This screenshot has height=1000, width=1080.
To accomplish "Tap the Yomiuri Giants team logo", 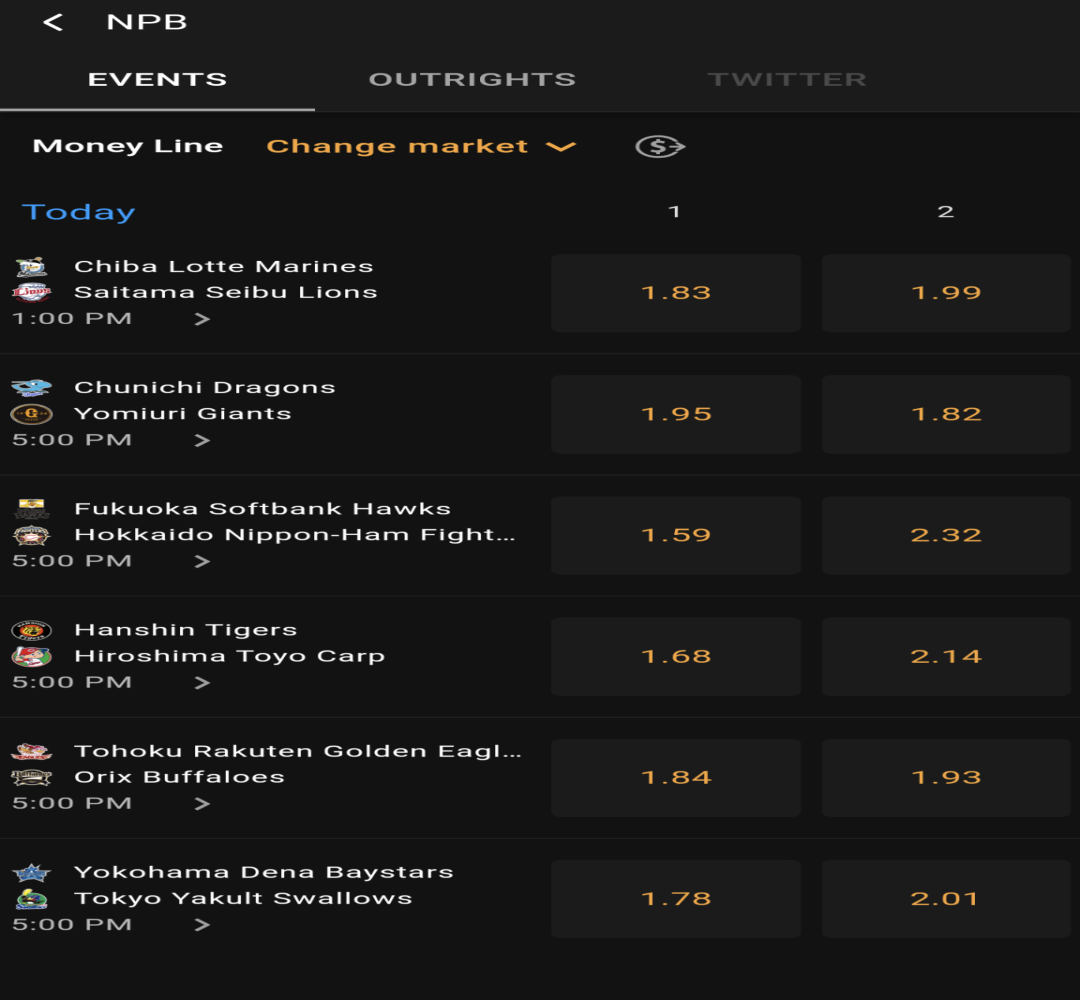I will (32, 414).
